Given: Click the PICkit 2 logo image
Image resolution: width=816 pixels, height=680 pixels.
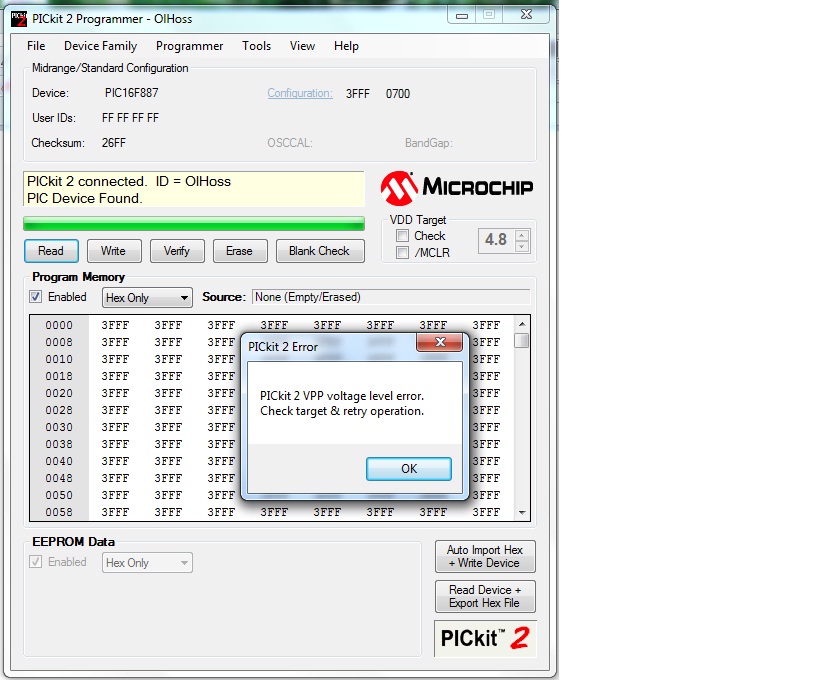Looking at the screenshot, I should point(485,638).
